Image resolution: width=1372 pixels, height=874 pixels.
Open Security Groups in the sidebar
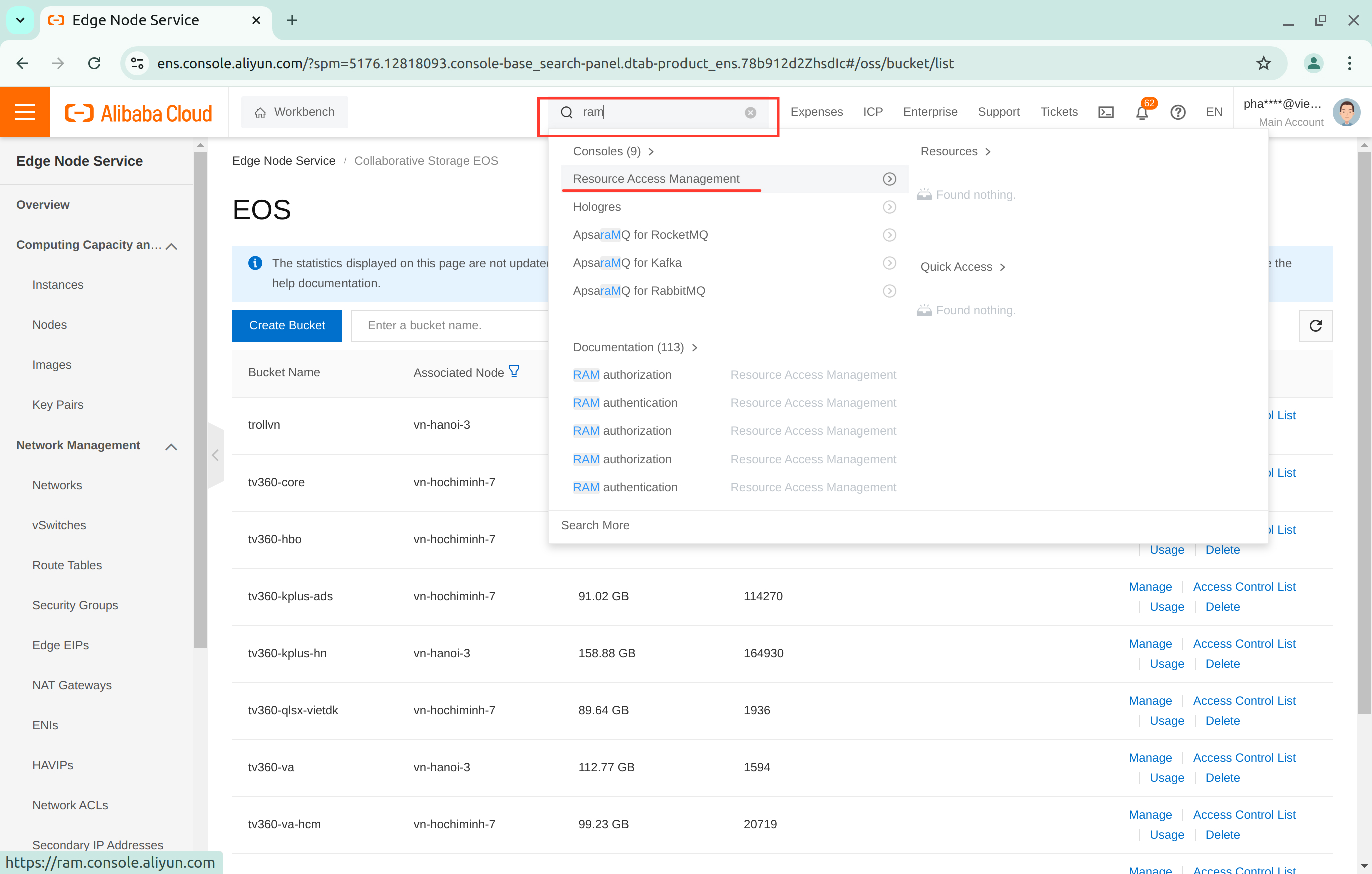75,605
